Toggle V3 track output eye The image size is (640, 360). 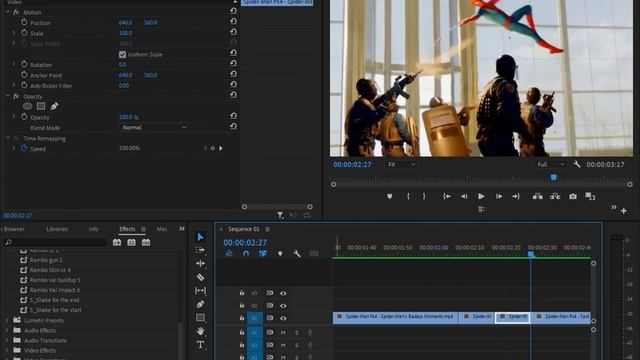pos(283,293)
